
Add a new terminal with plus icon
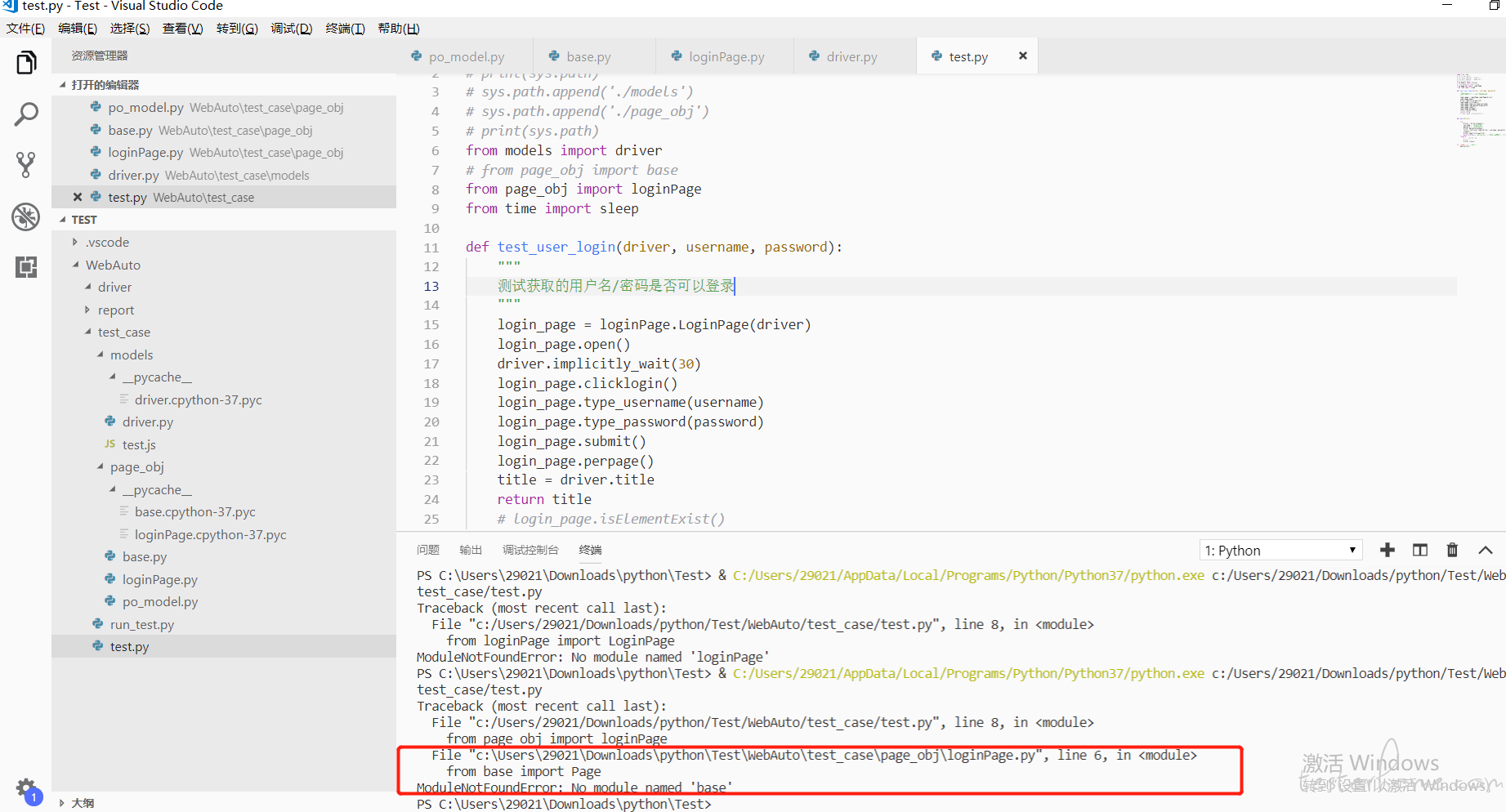(1387, 550)
